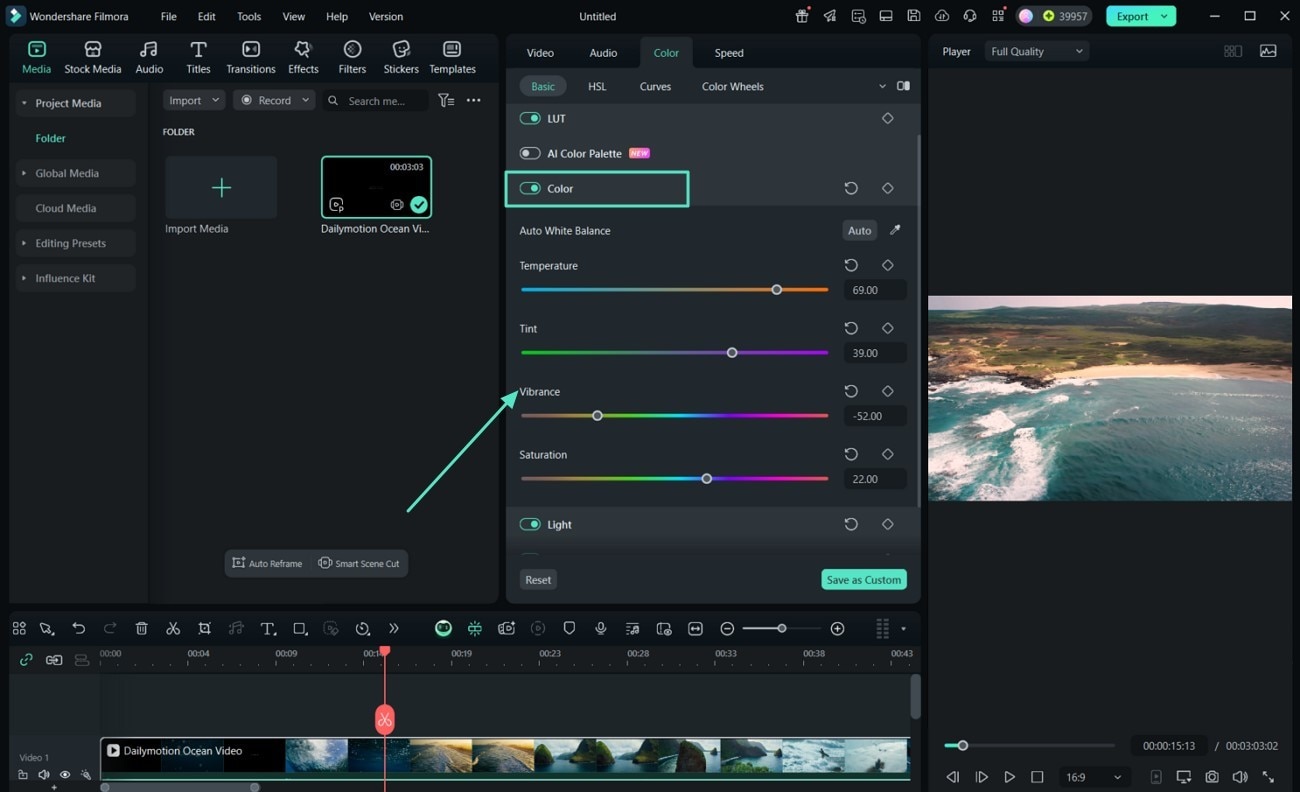Viewport: 1300px width, 792px height.
Task: Reset the Vibrance value
Action: click(851, 391)
